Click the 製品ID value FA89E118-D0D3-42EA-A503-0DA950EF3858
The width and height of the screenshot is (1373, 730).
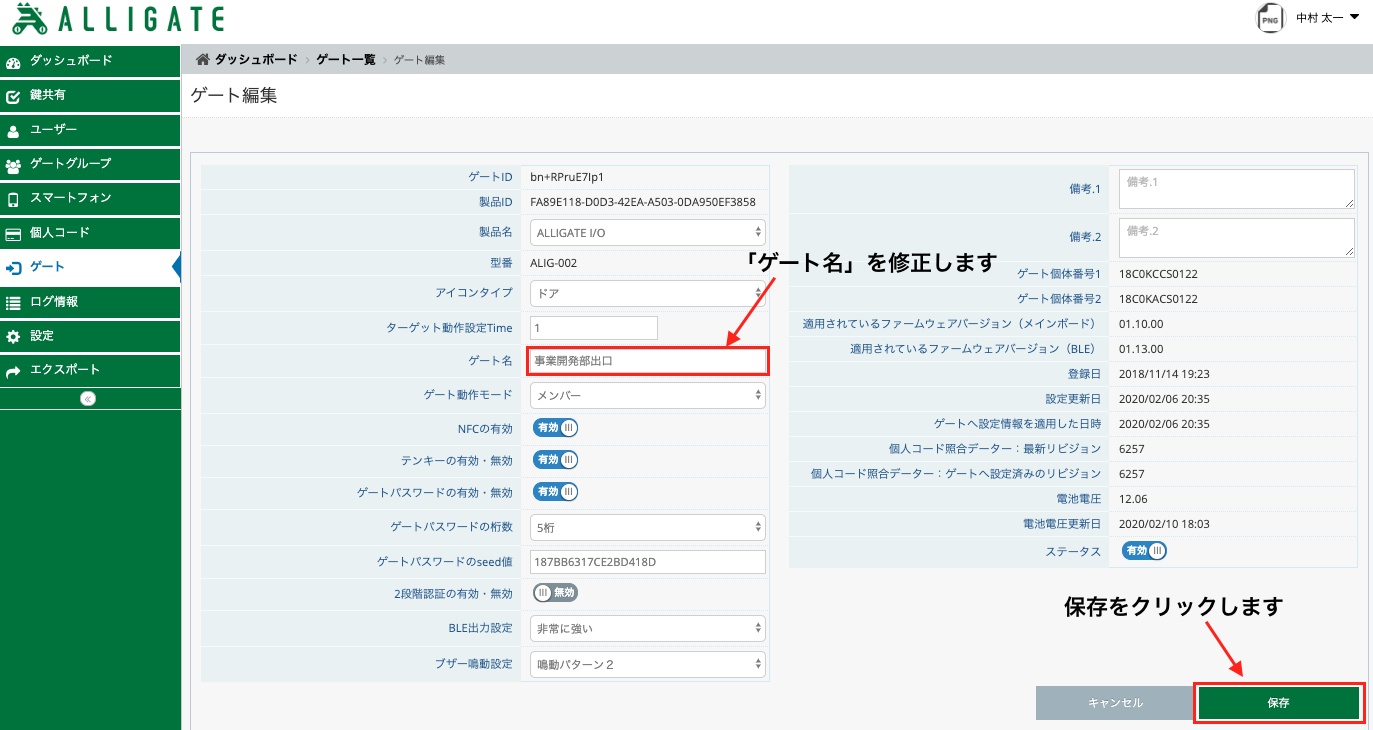(643, 202)
